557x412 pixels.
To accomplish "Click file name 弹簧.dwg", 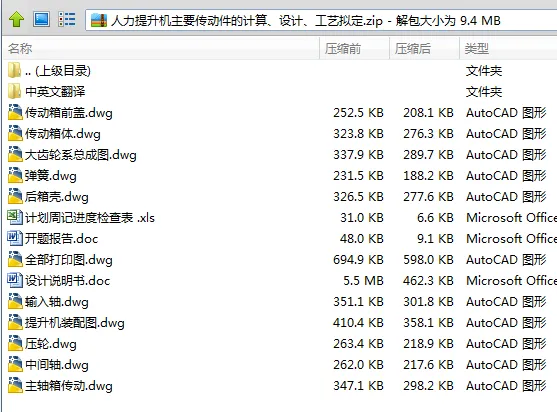I will [x=50, y=176].
